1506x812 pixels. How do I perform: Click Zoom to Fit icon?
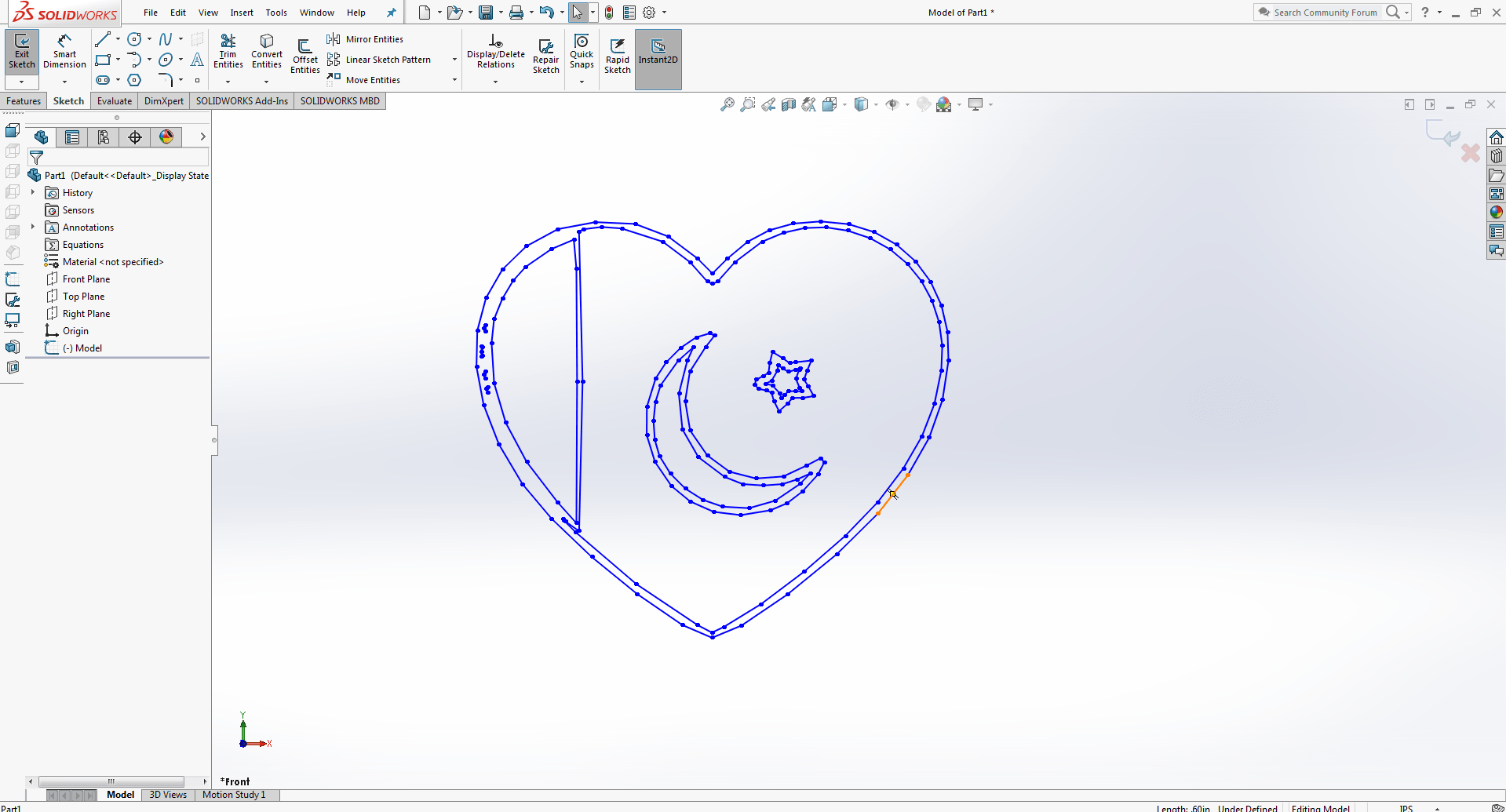point(727,104)
